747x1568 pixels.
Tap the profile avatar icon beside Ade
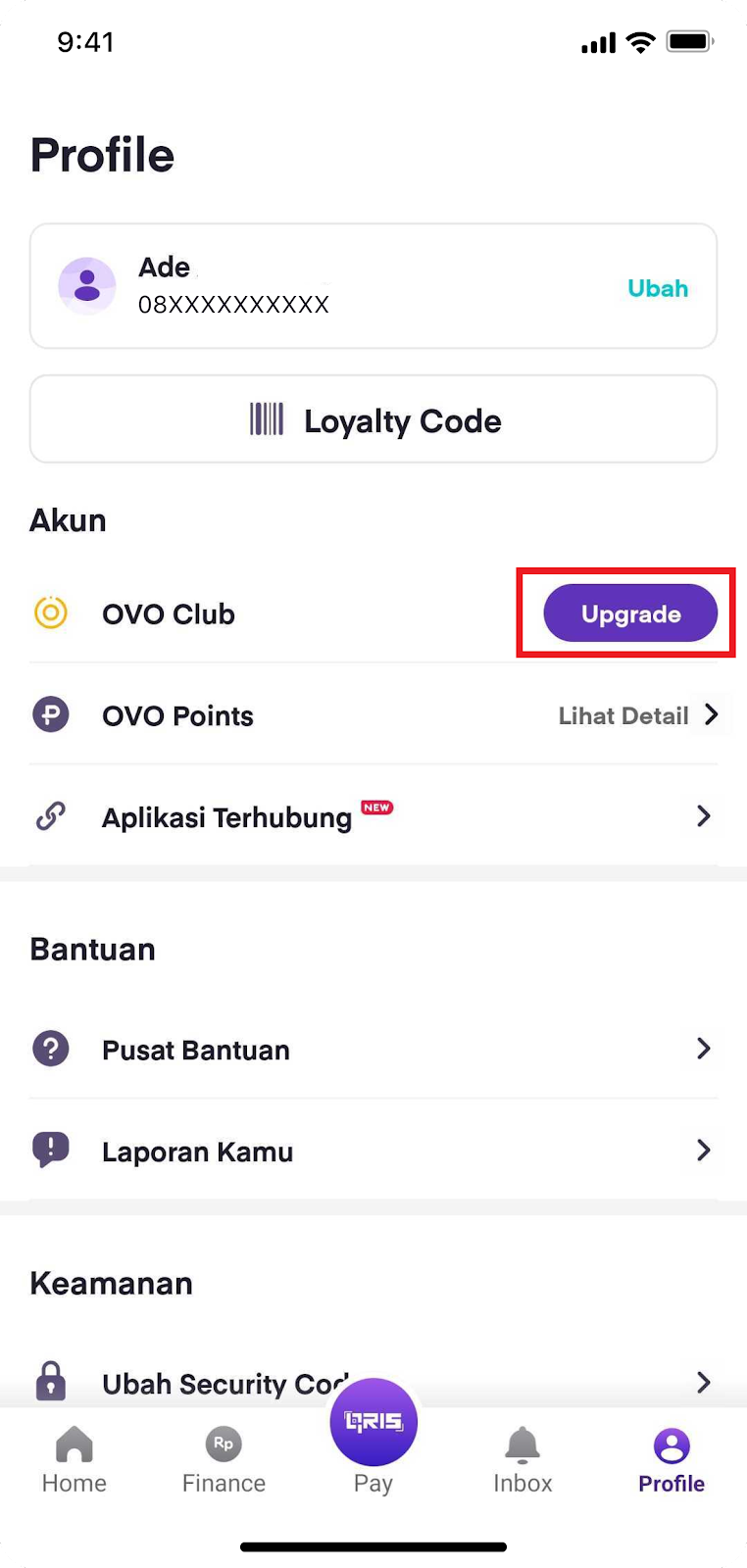pos(87,285)
